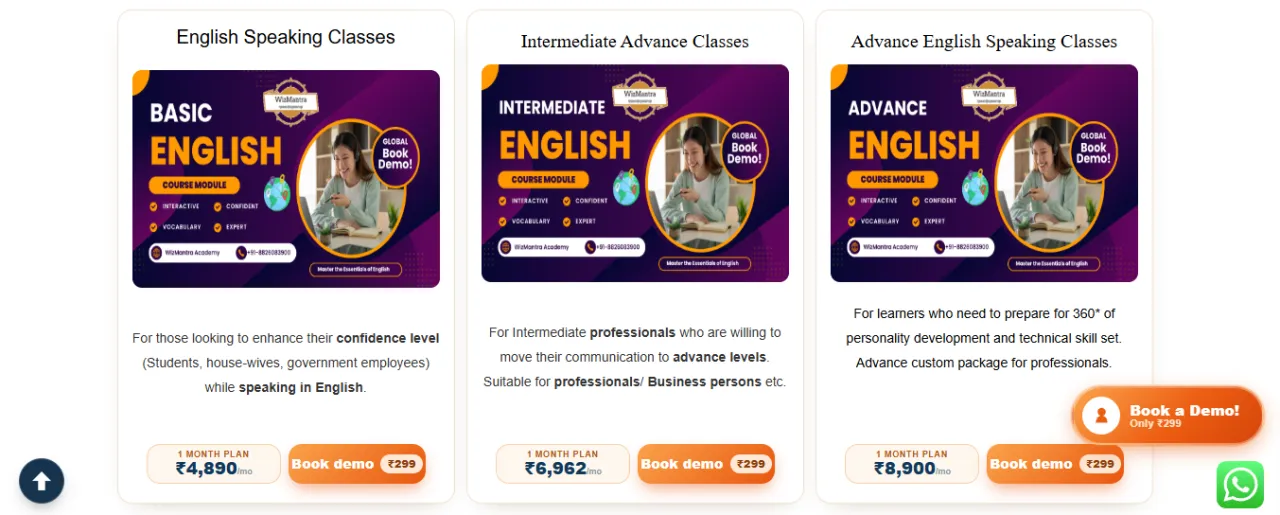Click the WhatsApp chat icon
The width and height of the screenshot is (1280, 515).
(x=1240, y=485)
